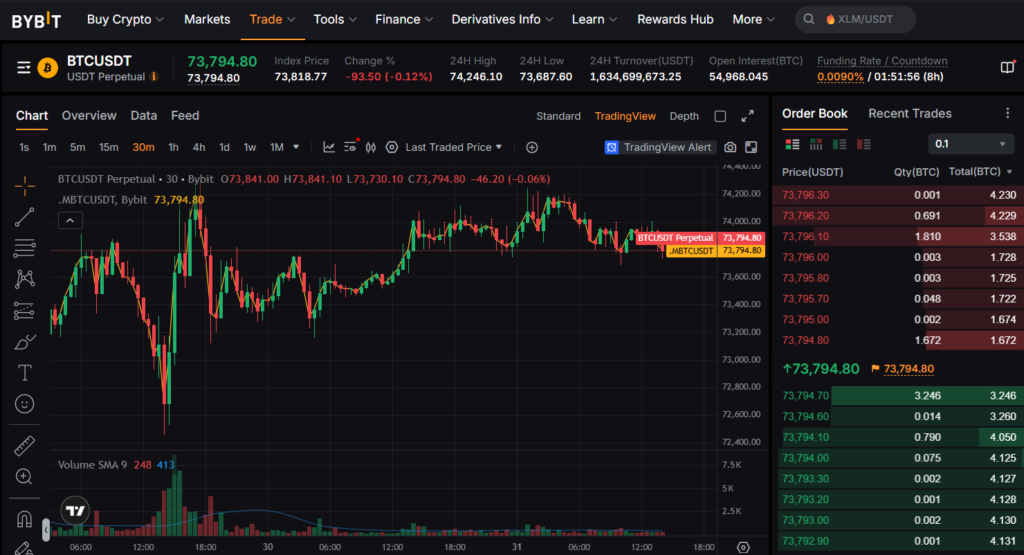Select the crosshair cursor tool
The width and height of the screenshot is (1024, 555).
tap(25, 186)
